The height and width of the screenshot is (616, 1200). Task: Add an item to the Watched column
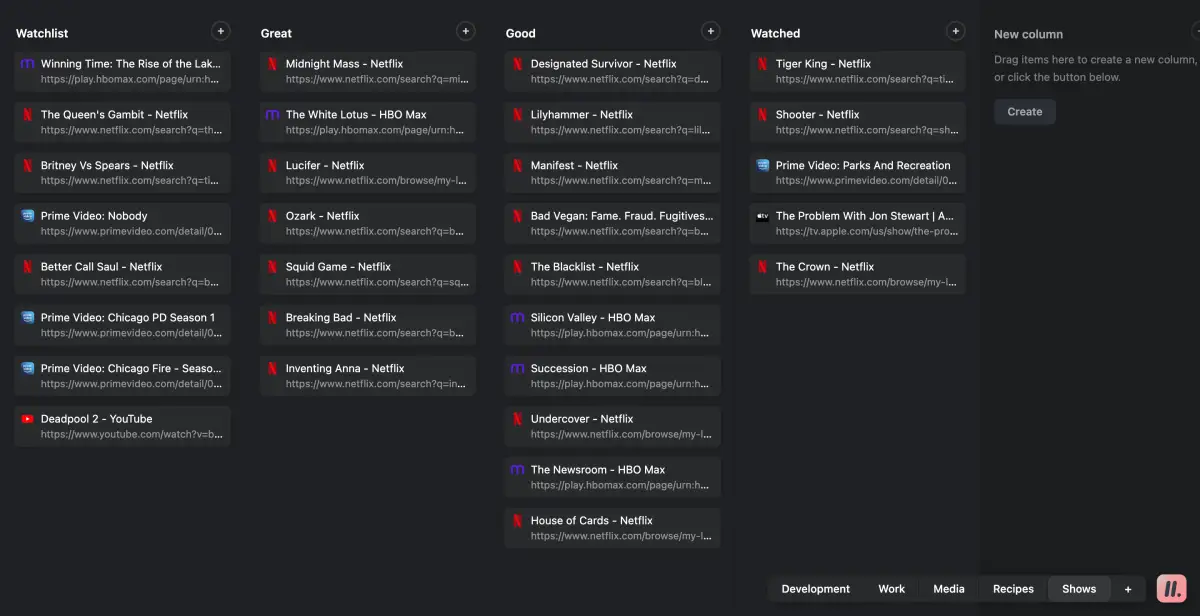pos(955,31)
